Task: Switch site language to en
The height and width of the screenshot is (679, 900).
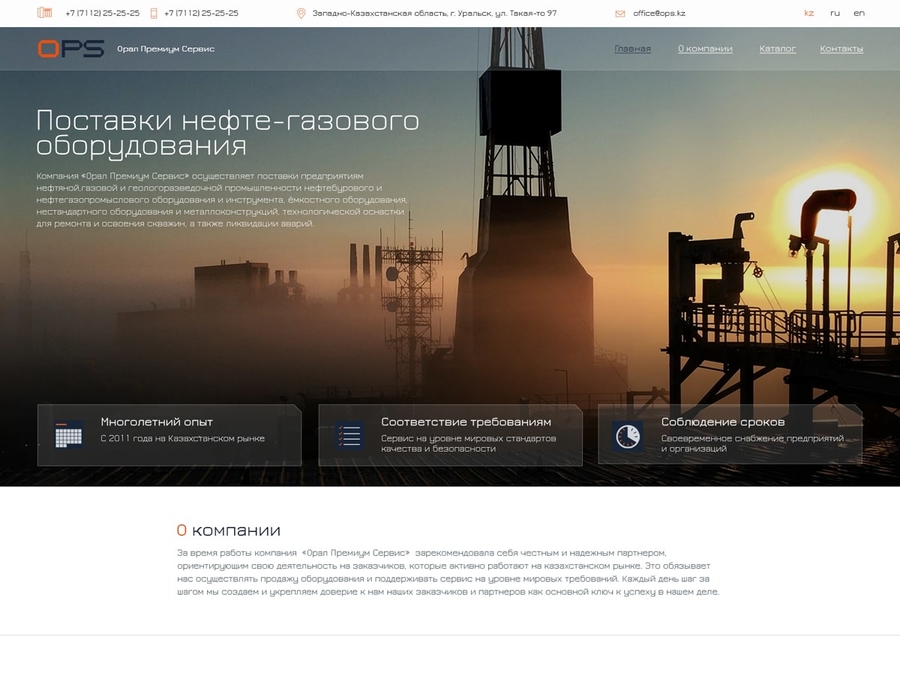Action: click(x=859, y=13)
